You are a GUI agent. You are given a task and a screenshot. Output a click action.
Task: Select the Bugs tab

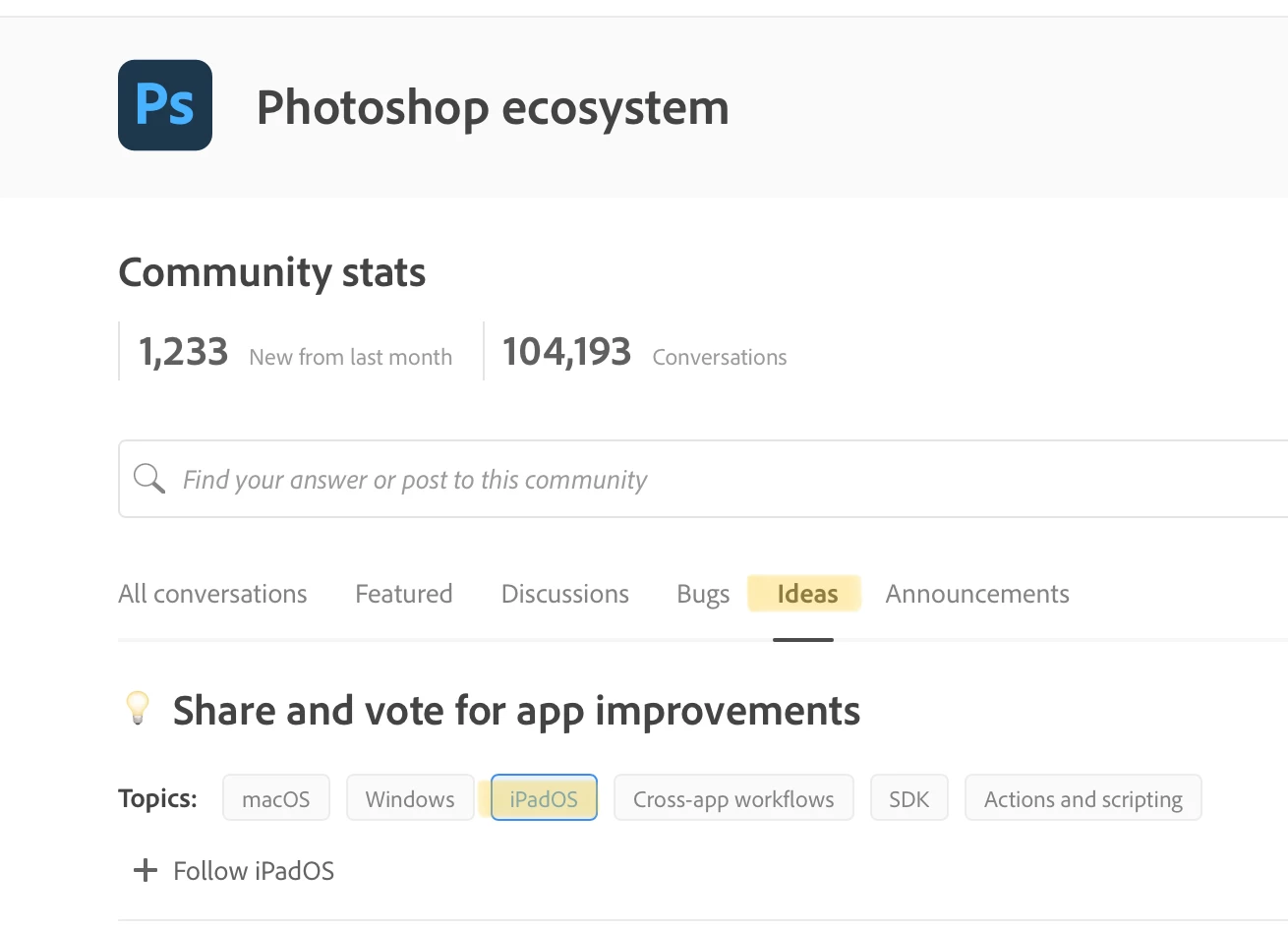[x=703, y=594]
